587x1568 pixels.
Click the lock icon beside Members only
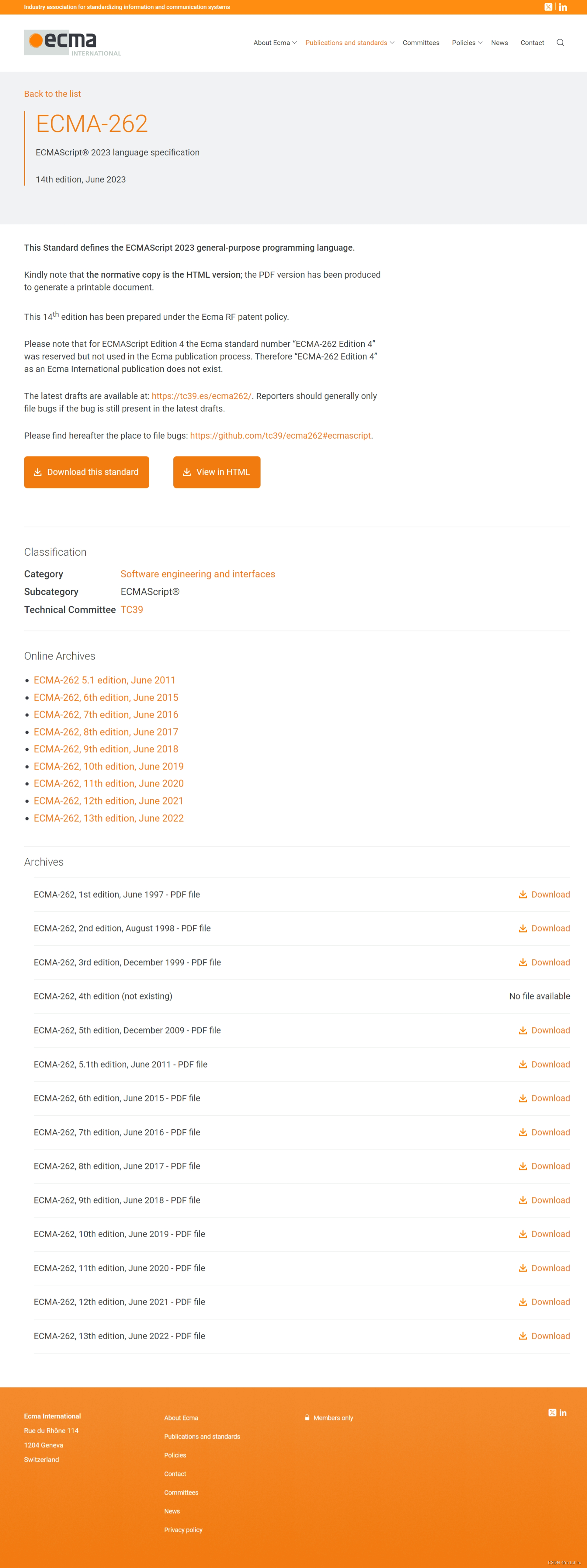click(x=307, y=1418)
